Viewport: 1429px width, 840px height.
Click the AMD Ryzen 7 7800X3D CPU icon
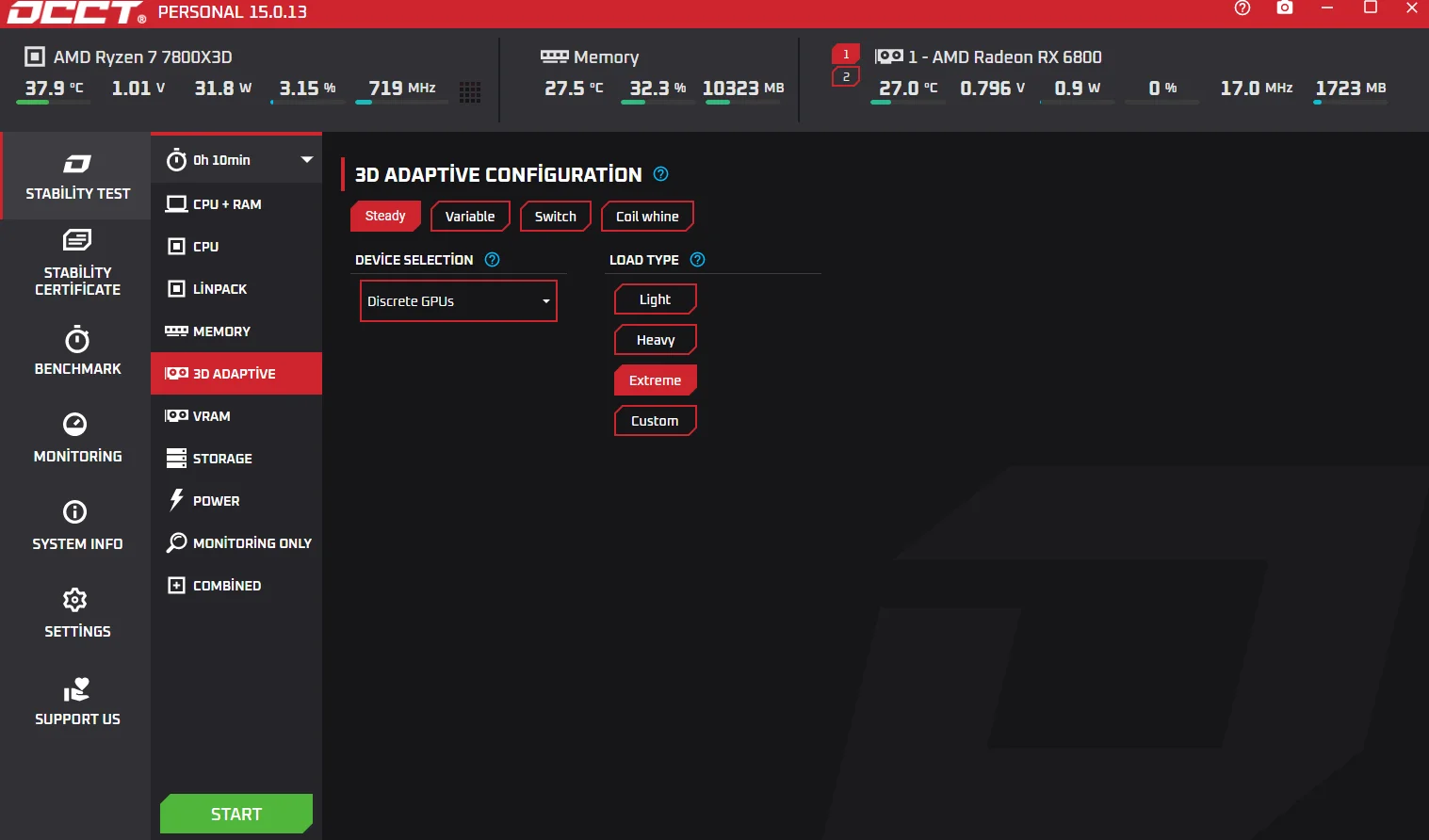tap(34, 57)
